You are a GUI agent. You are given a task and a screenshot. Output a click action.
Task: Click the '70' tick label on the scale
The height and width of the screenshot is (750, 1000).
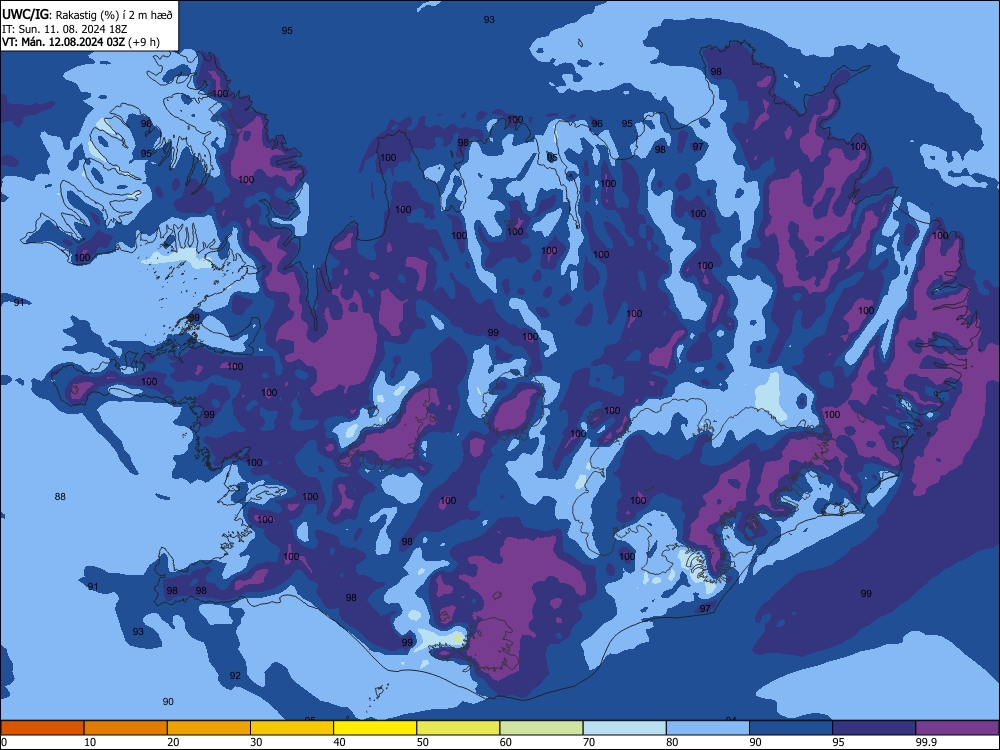point(589,742)
